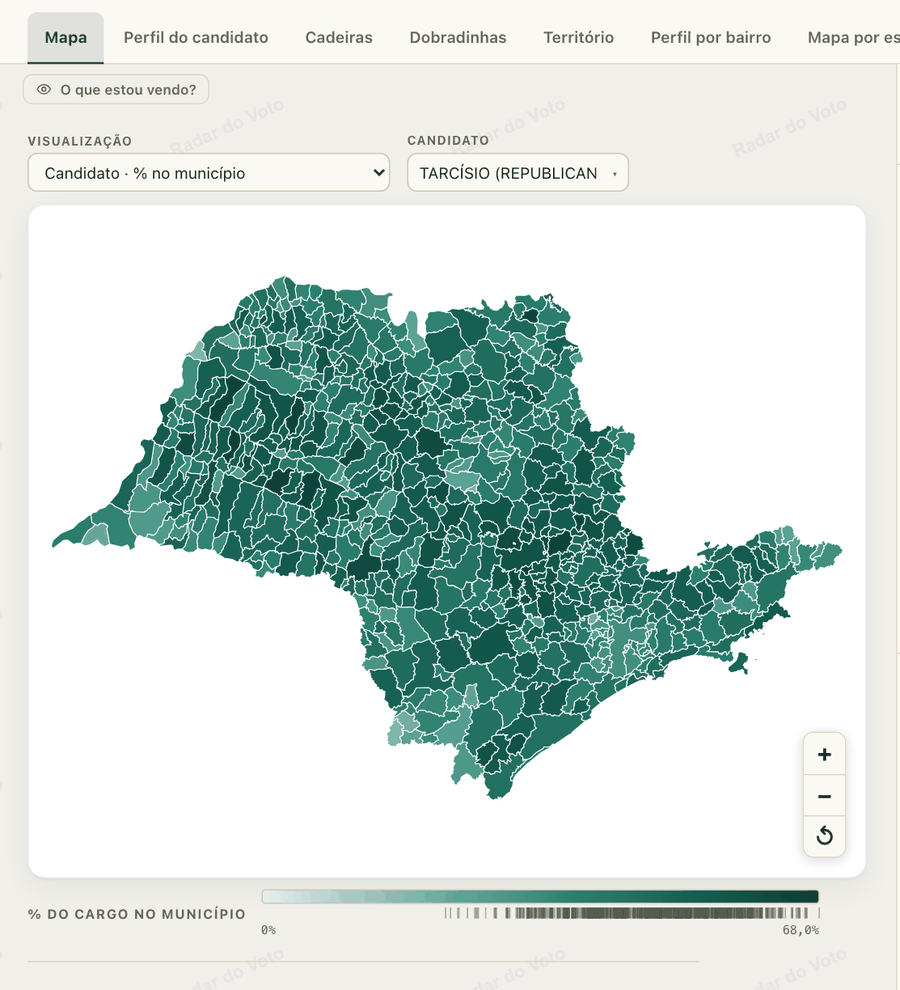Image resolution: width=900 pixels, height=990 pixels.
Task: Switch to 'Perfil por bairro' tab
Action: coord(711,38)
